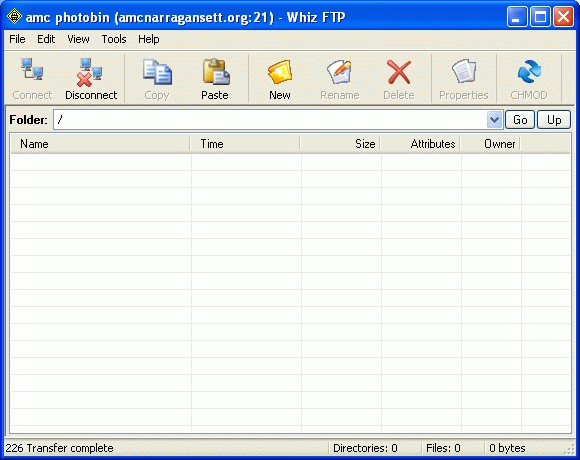Click the Paste clipboard icon
This screenshot has width=580, height=460.
(x=216, y=71)
